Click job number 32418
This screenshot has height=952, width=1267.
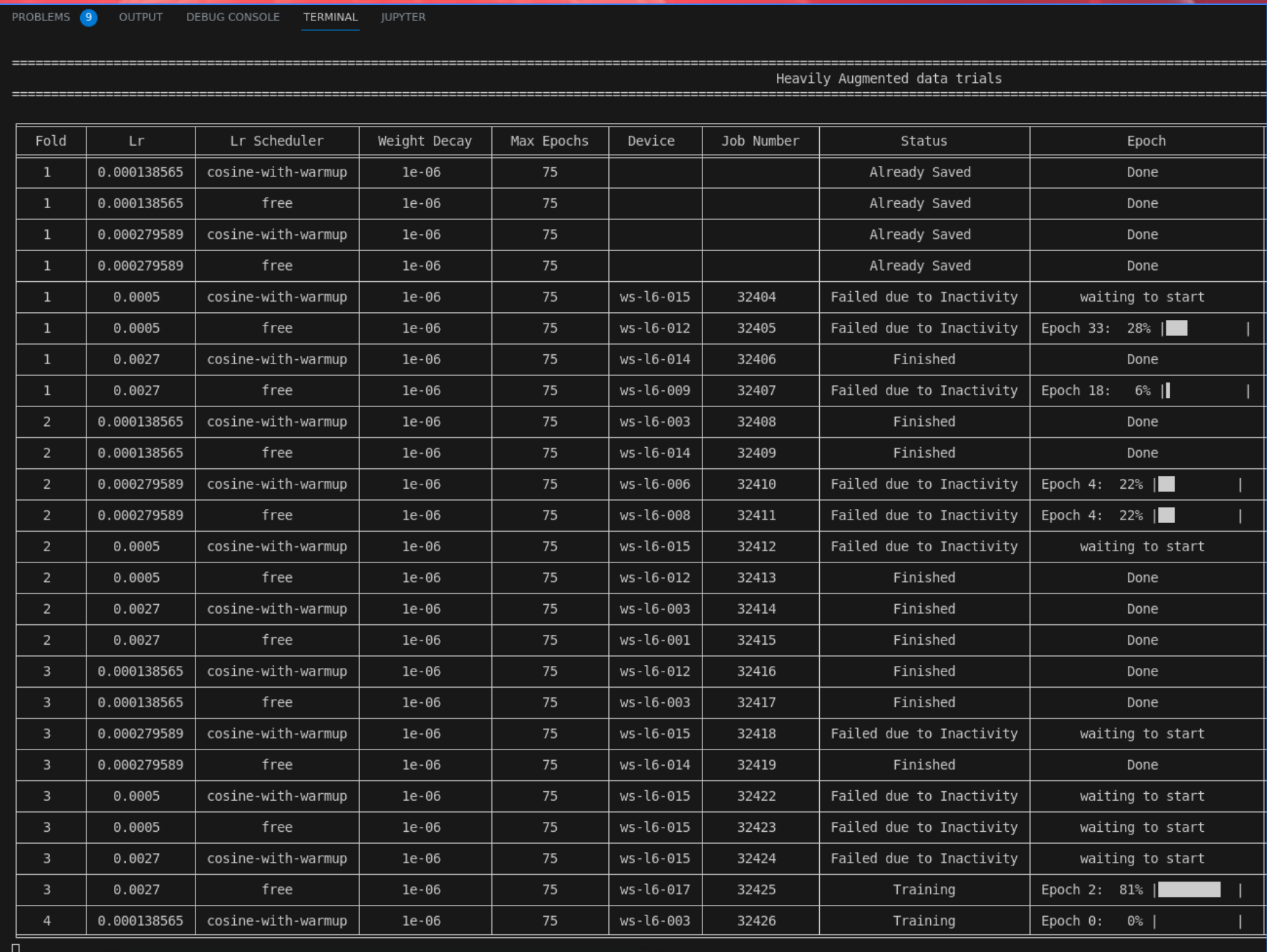(757, 733)
